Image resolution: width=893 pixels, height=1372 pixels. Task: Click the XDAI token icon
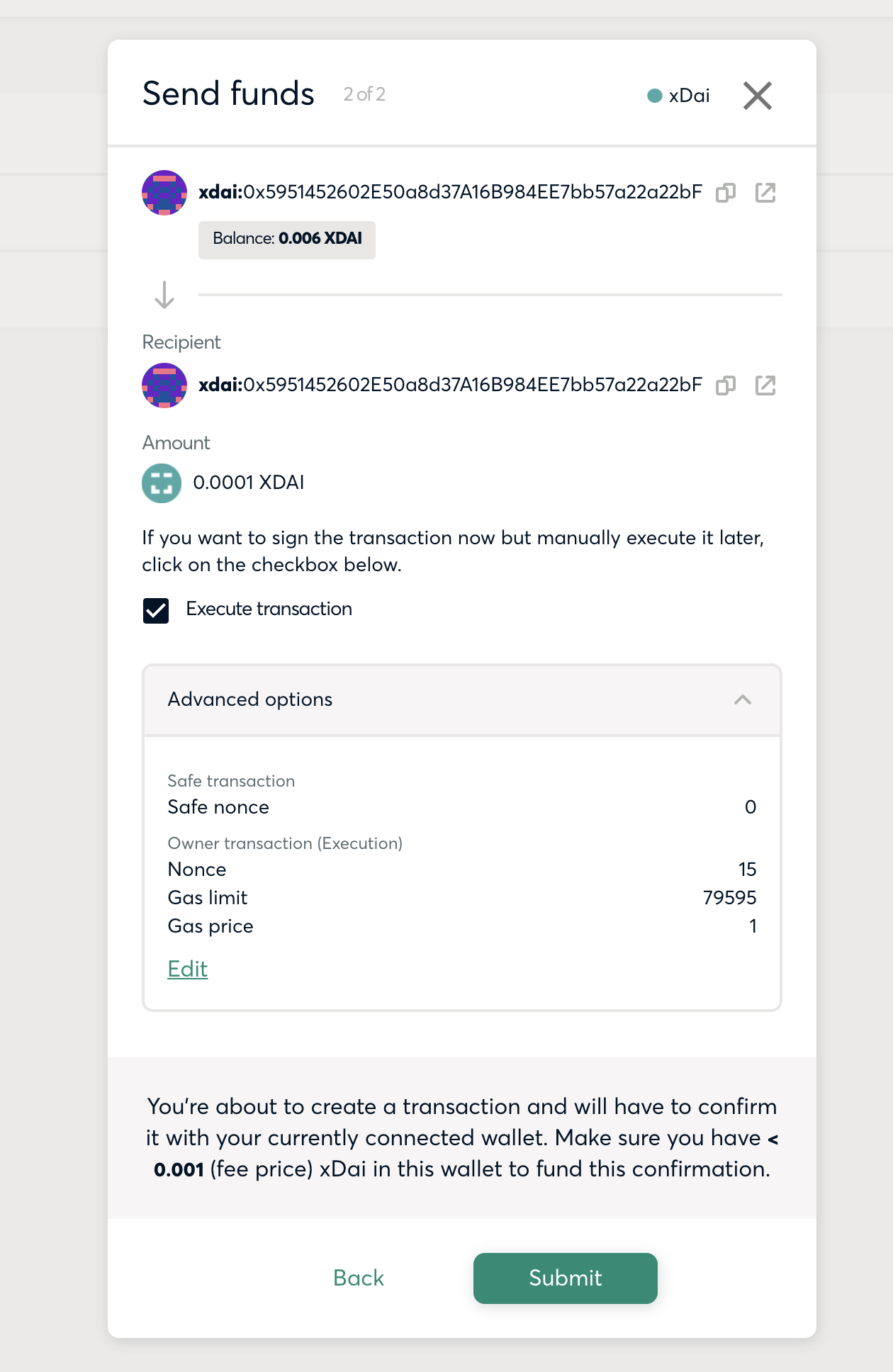point(162,483)
